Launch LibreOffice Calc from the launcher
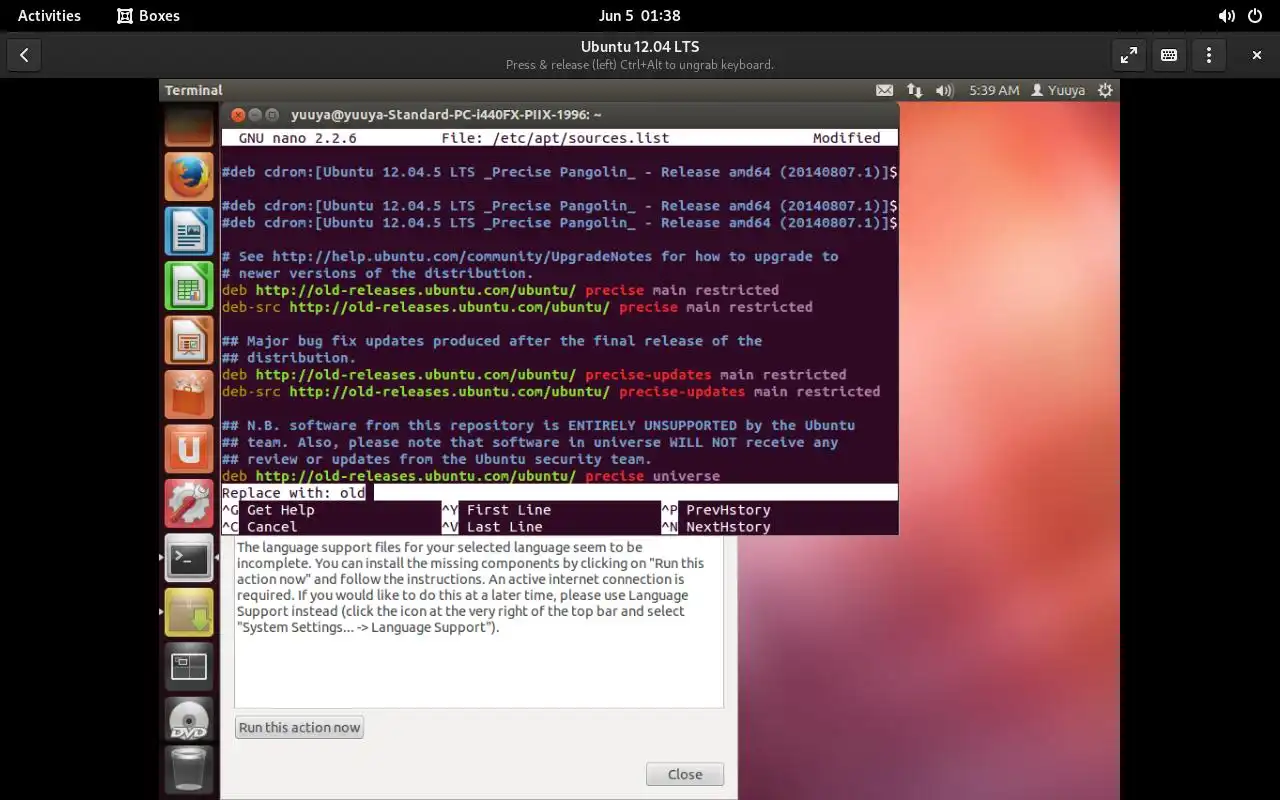The image size is (1280, 800). 189,286
